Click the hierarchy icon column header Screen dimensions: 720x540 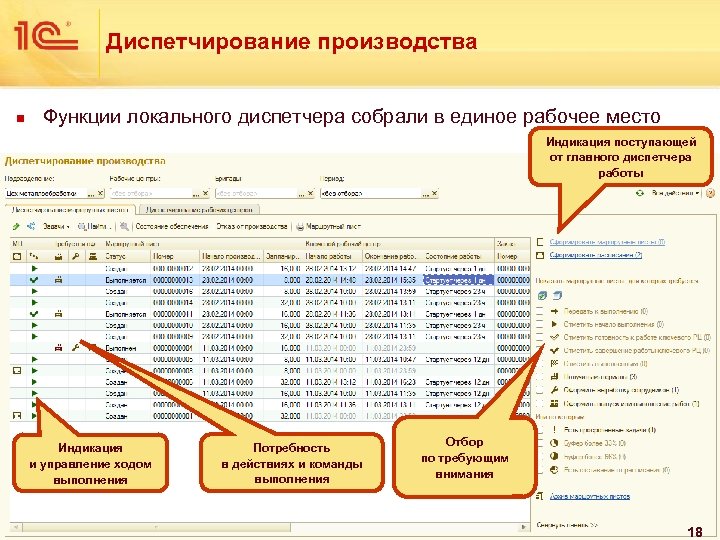click(x=34, y=256)
